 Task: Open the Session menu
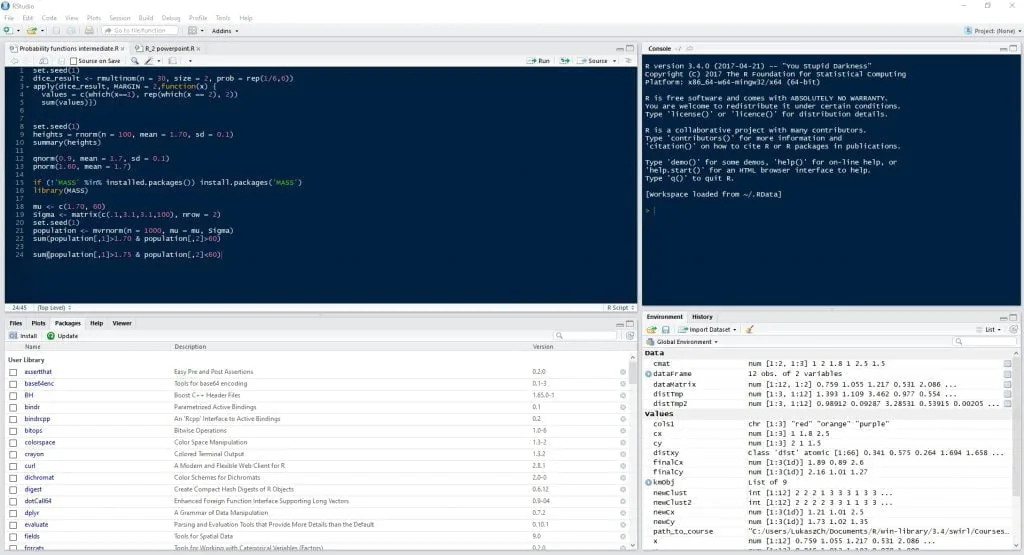click(120, 18)
